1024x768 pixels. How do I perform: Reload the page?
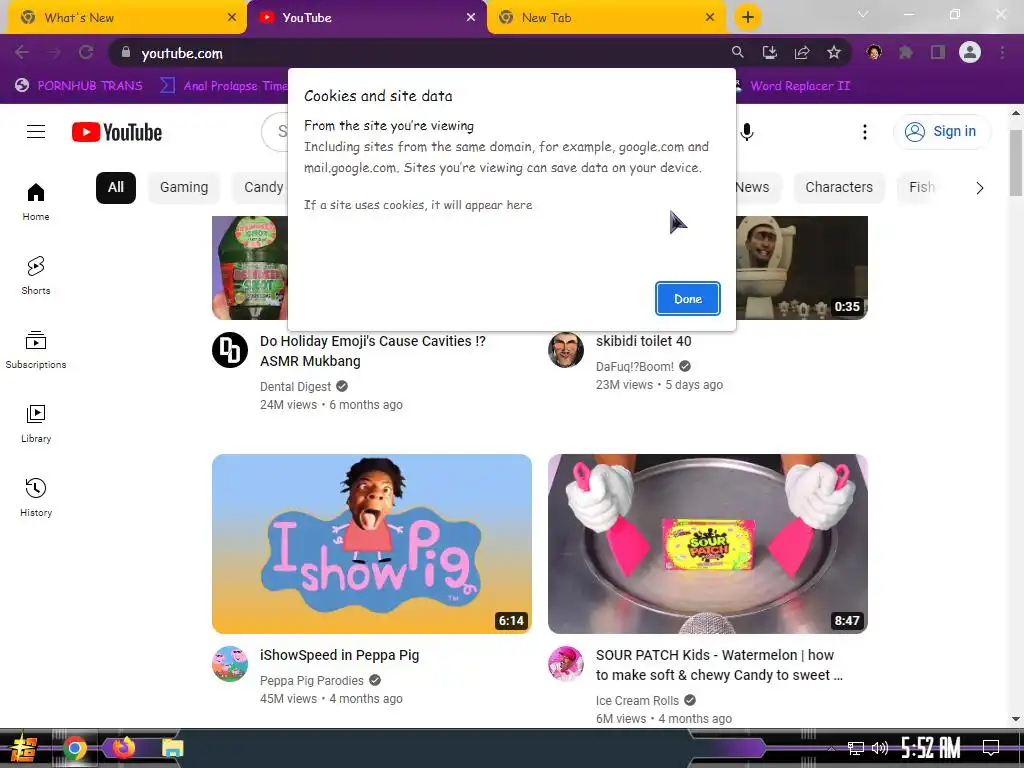[86, 52]
